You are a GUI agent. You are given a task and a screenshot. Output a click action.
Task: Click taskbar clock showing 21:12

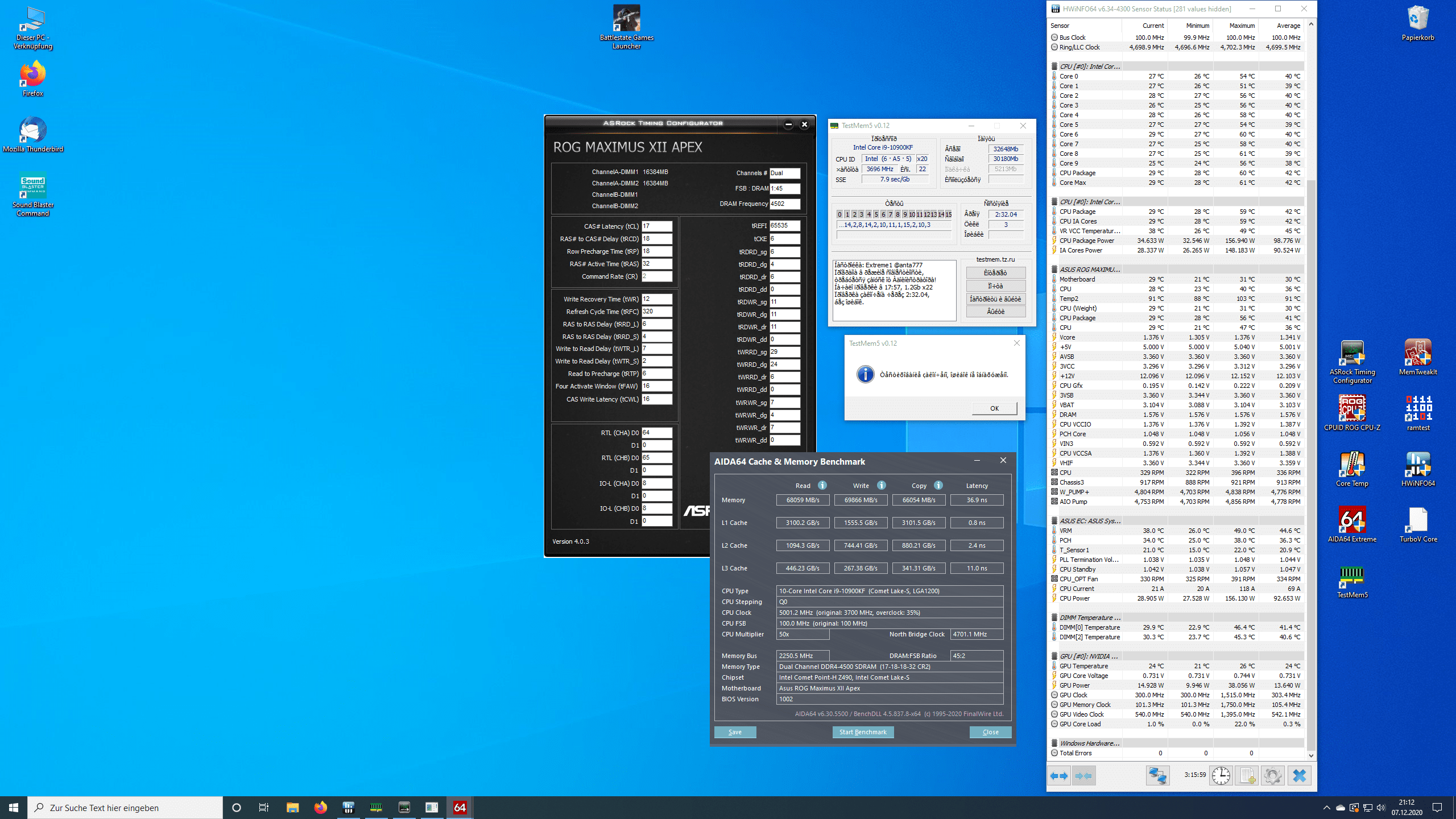1407,807
